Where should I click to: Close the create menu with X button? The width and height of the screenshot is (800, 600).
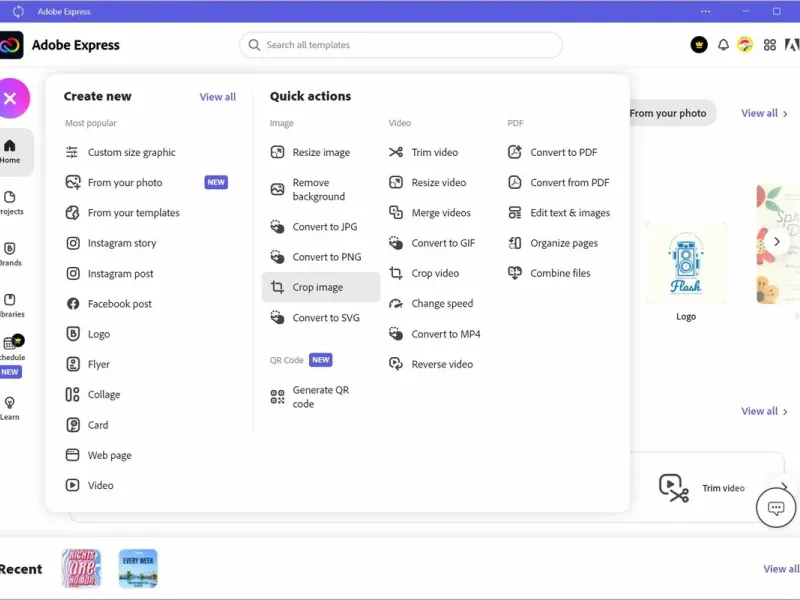[x=10, y=98]
